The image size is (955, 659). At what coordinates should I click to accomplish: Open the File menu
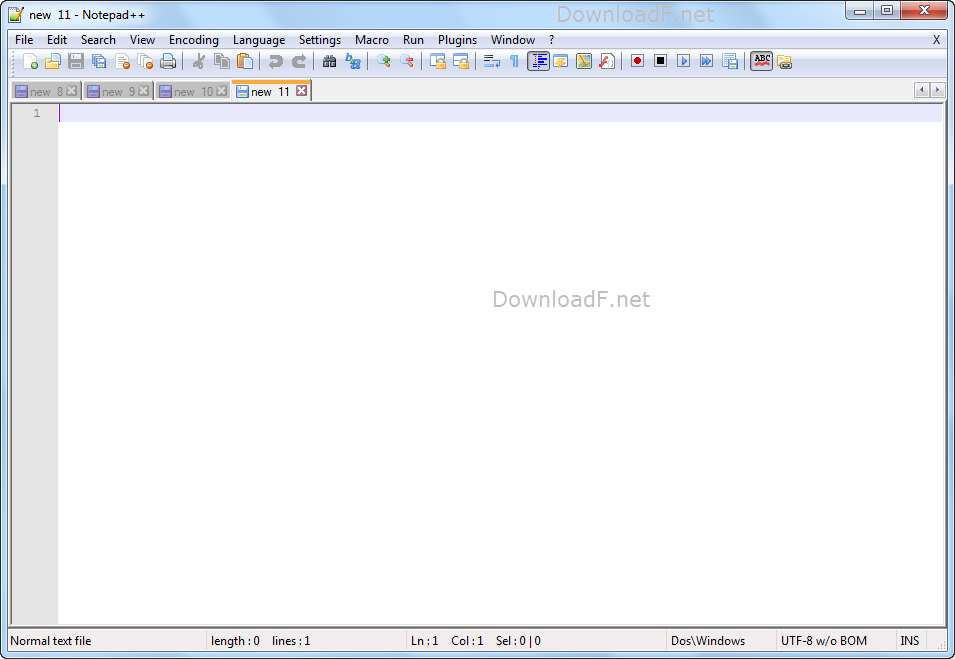(x=24, y=40)
